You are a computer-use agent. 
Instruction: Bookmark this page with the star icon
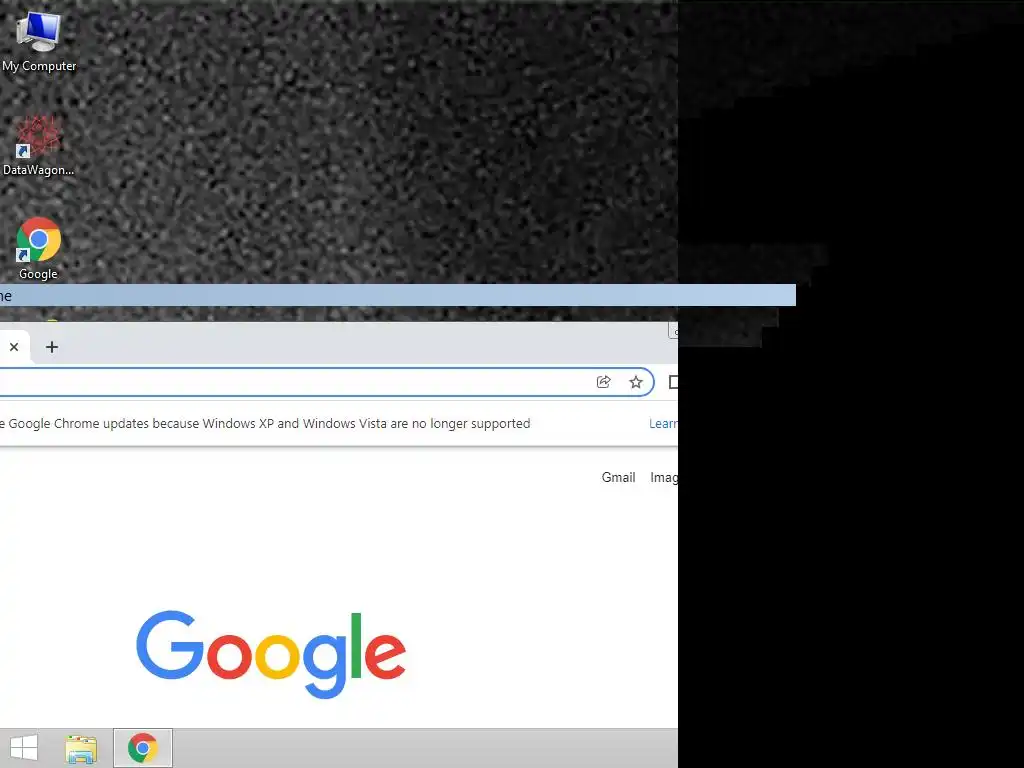(635, 382)
